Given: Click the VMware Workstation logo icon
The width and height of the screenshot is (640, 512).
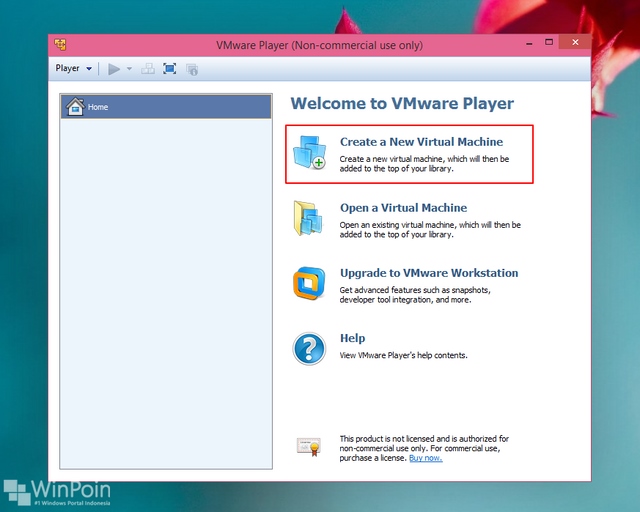Looking at the screenshot, I should click(309, 283).
